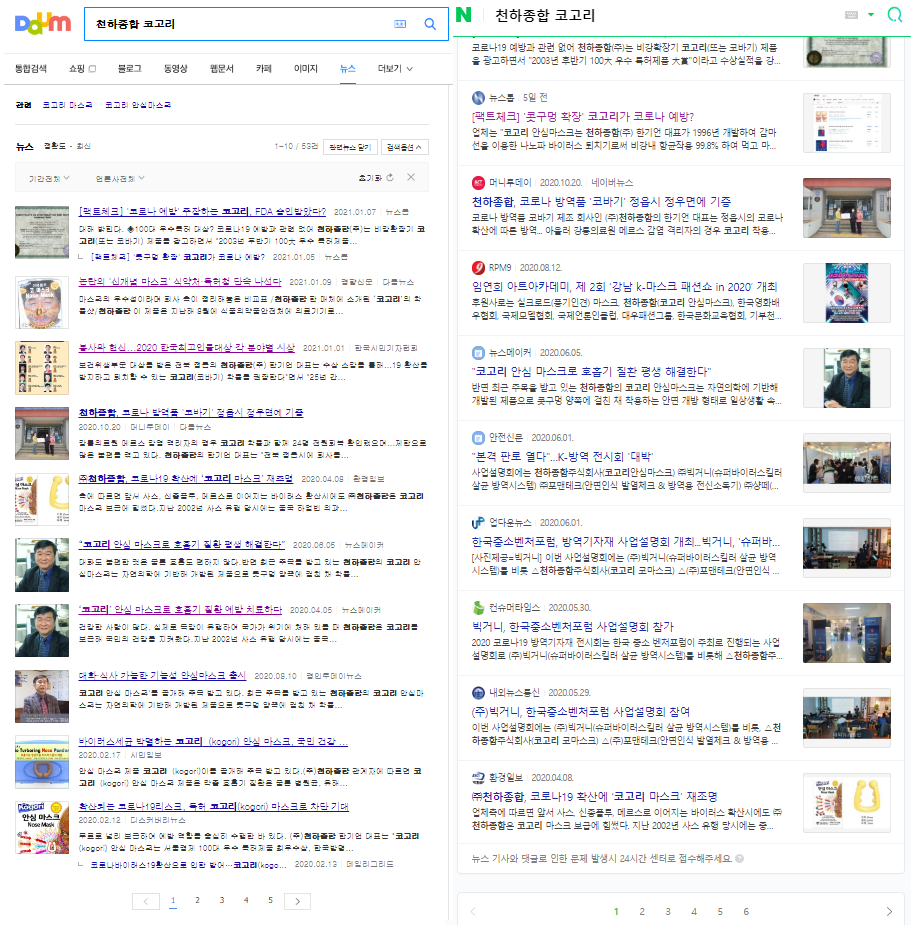Click the small shopping icon beside 쇼핑 tab

[x=92, y=69]
